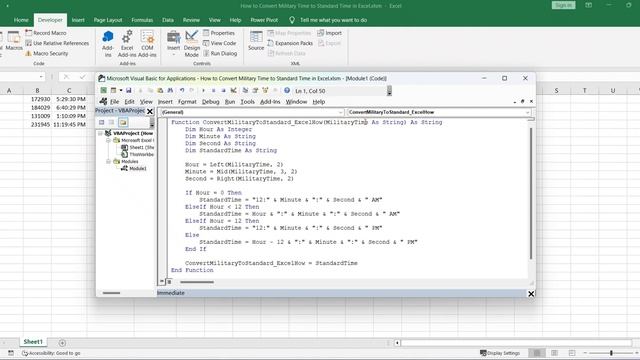Click Run Dialog in the Controls group
The width and height of the screenshot is (640, 360).
coord(220,53)
